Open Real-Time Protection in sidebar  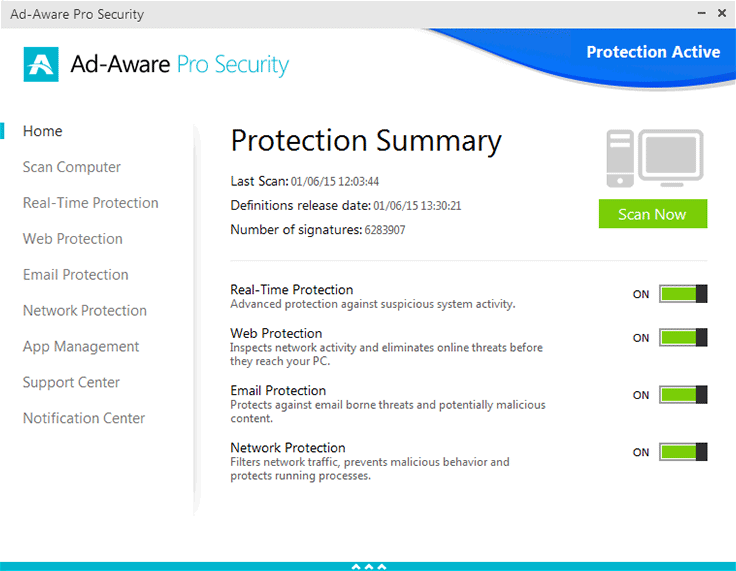(91, 203)
